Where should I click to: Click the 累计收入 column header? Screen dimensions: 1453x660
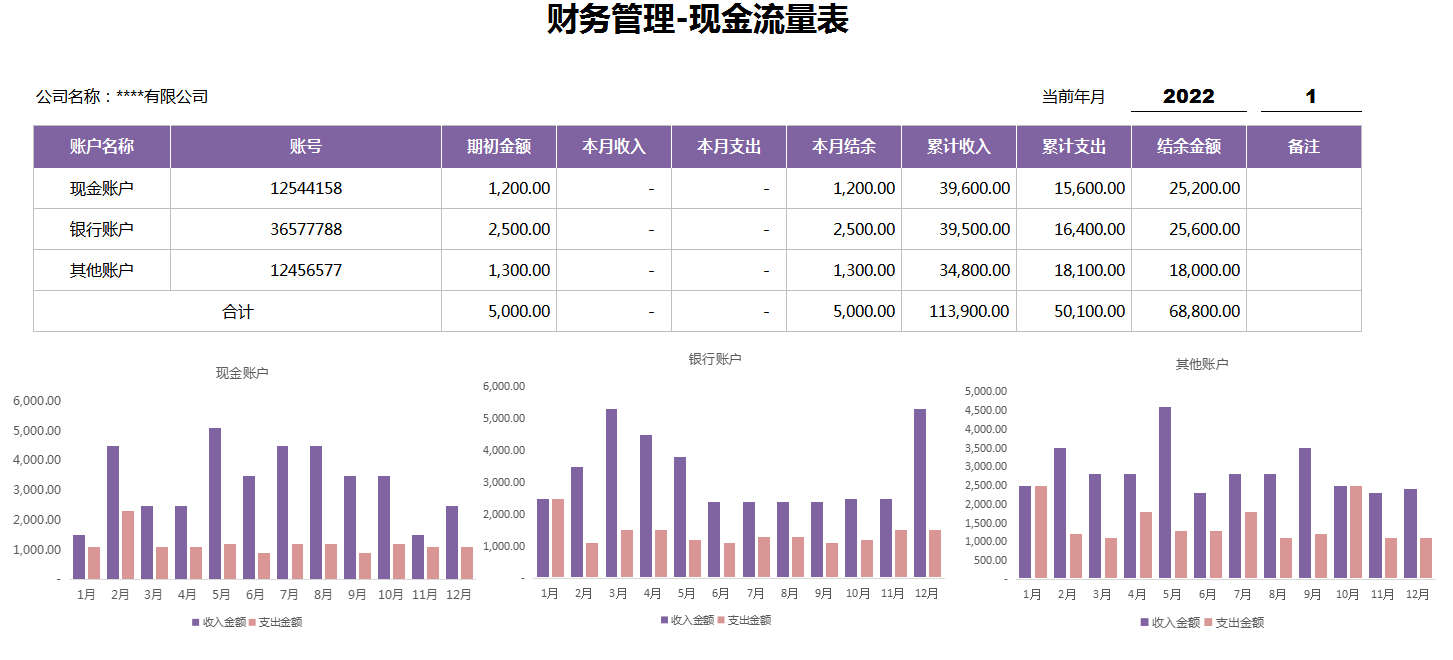click(958, 146)
